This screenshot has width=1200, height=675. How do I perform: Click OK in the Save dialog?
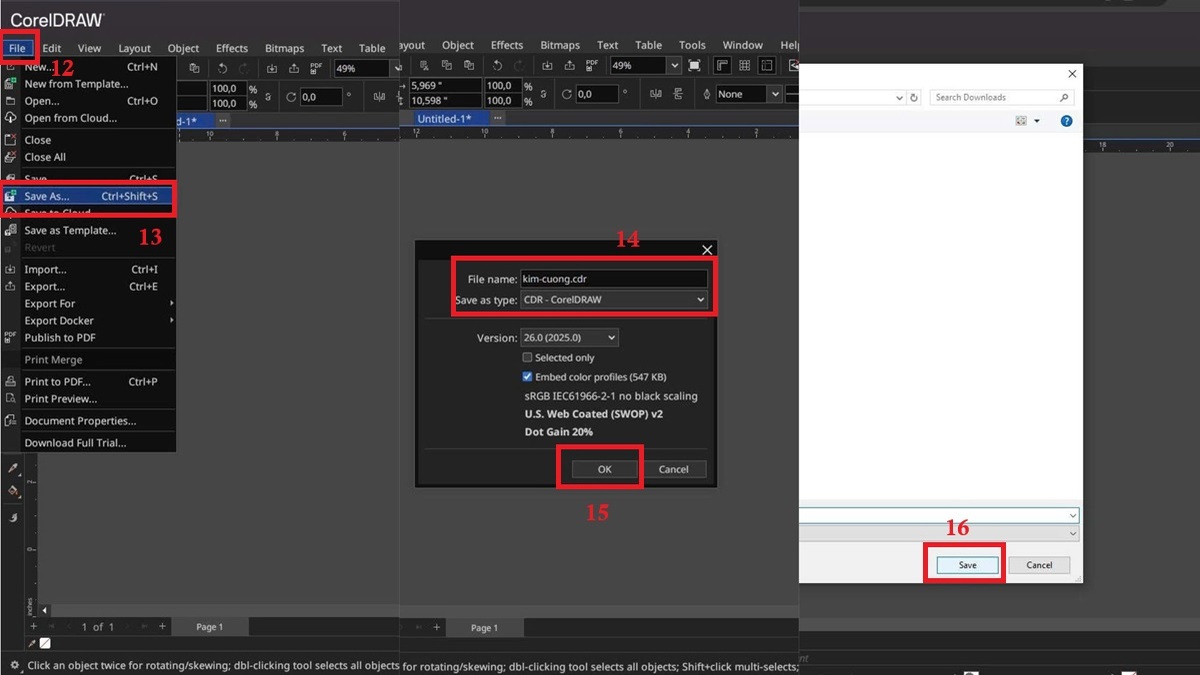(x=604, y=469)
